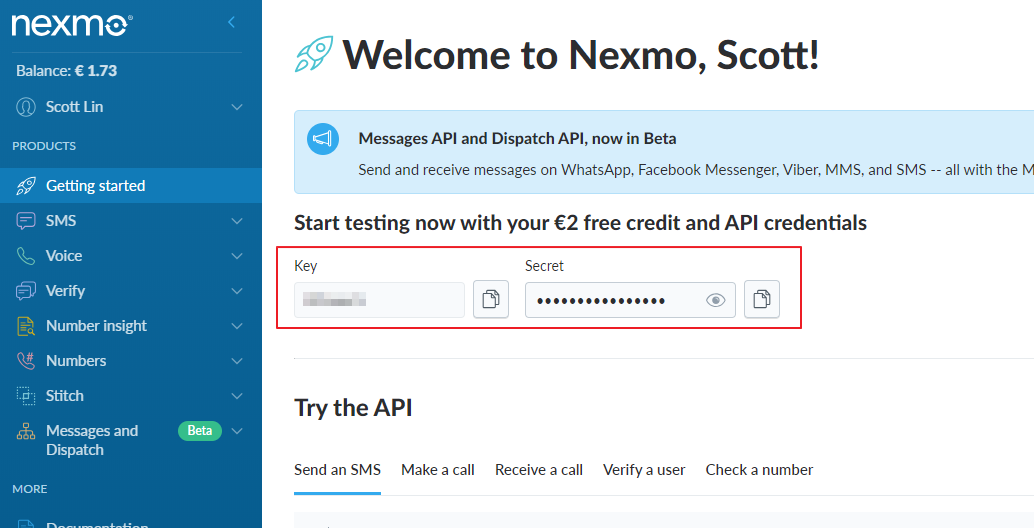This screenshot has height=528, width=1034.
Task: Click the Number insight document icon
Action: [26, 326]
